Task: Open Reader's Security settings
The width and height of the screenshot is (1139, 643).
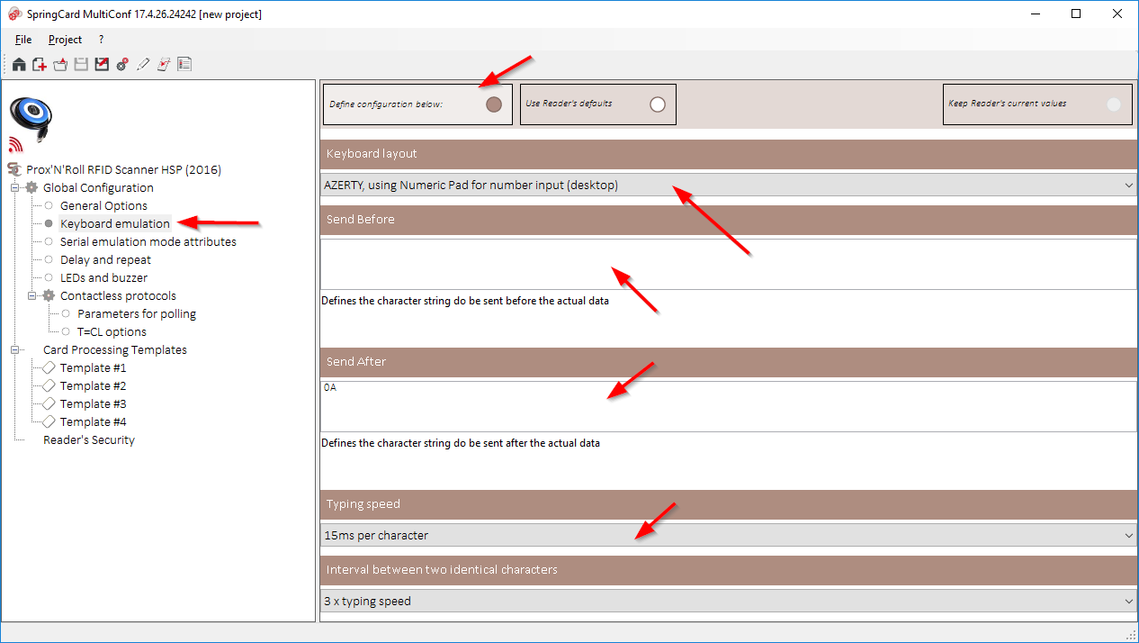Action: 89,440
